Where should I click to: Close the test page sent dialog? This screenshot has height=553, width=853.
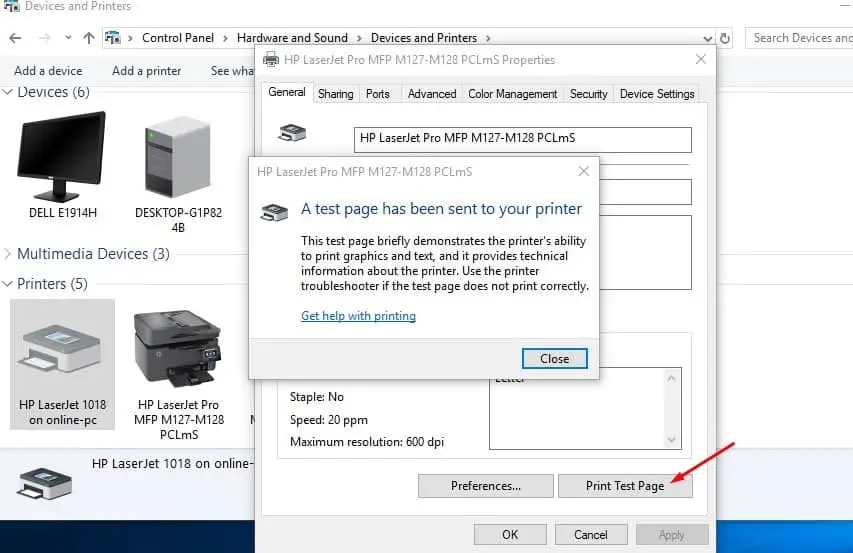click(554, 358)
